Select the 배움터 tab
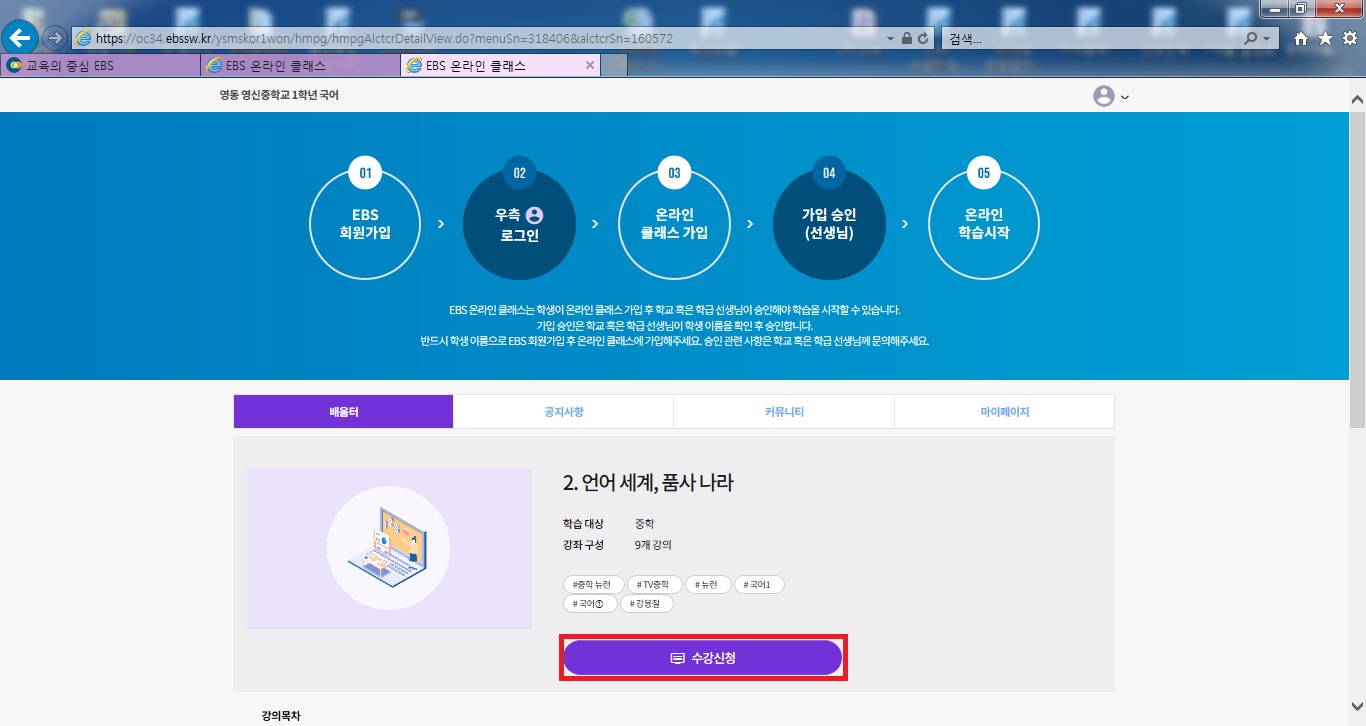The height and width of the screenshot is (726, 1366). pos(343,411)
